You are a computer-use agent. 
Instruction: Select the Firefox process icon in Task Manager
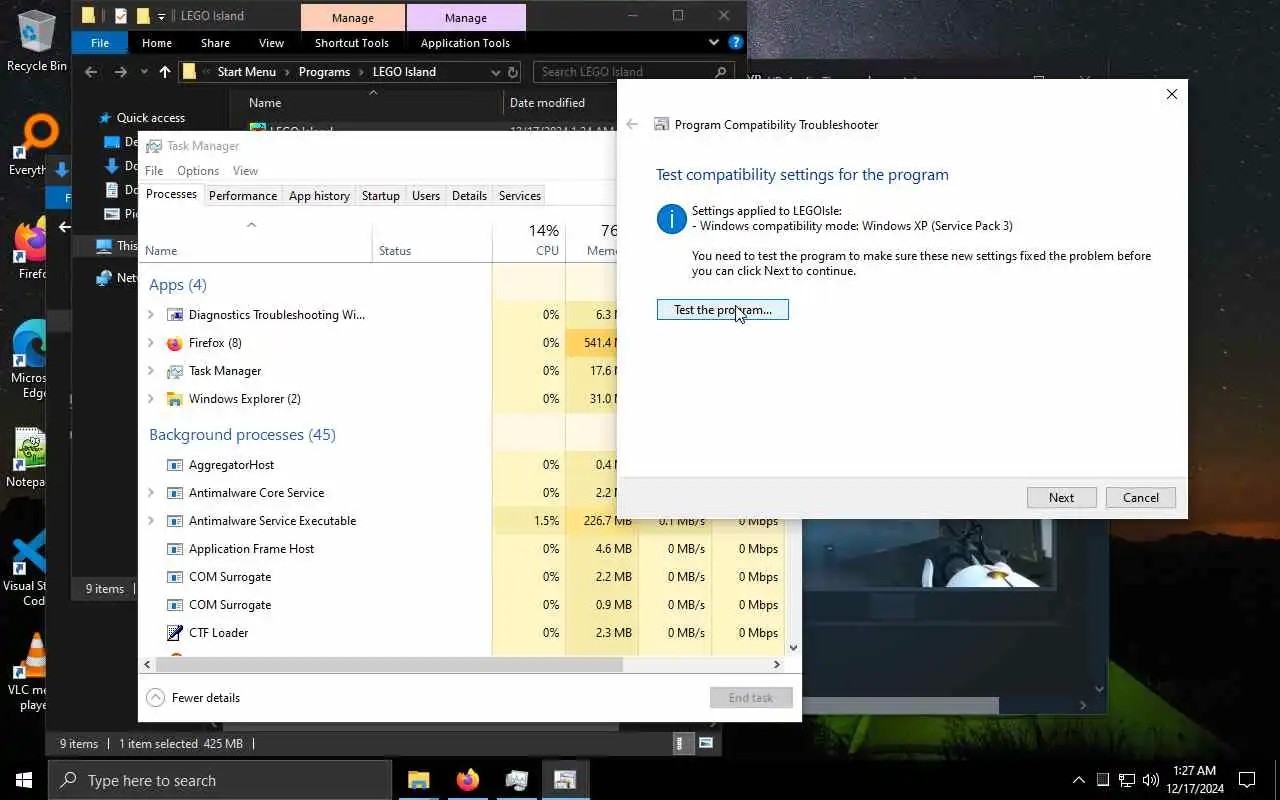[x=175, y=343]
